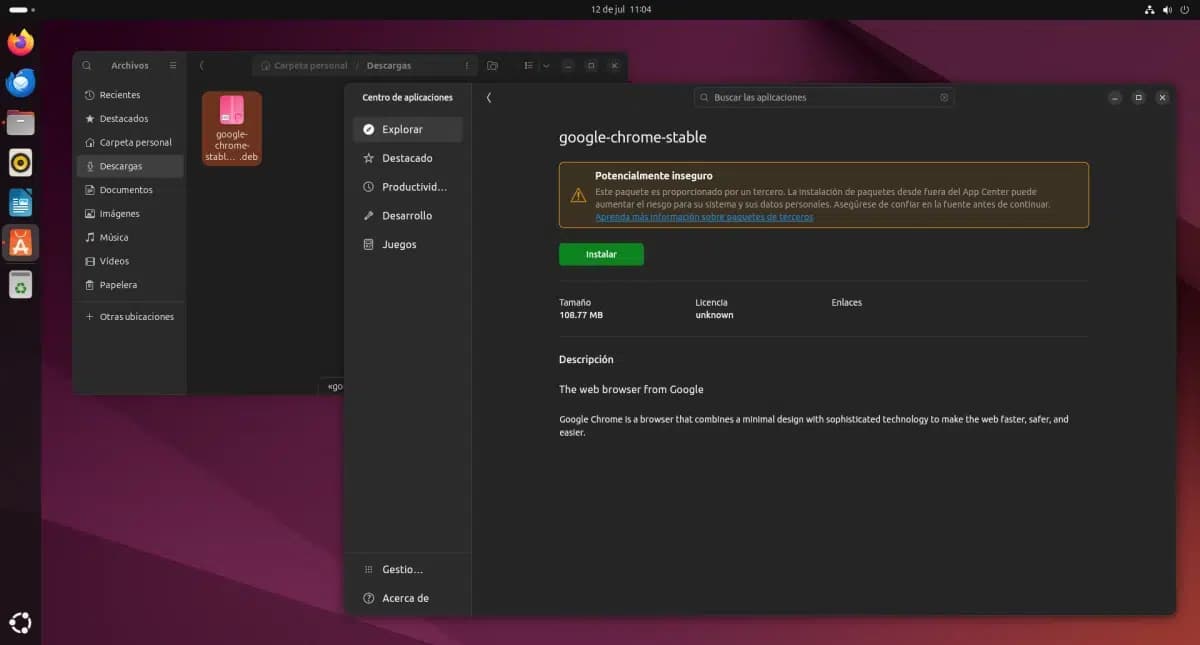Go back in Centro de aplicaciones
Image resolution: width=1200 pixels, height=645 pixels.
[x=489, y=98]
